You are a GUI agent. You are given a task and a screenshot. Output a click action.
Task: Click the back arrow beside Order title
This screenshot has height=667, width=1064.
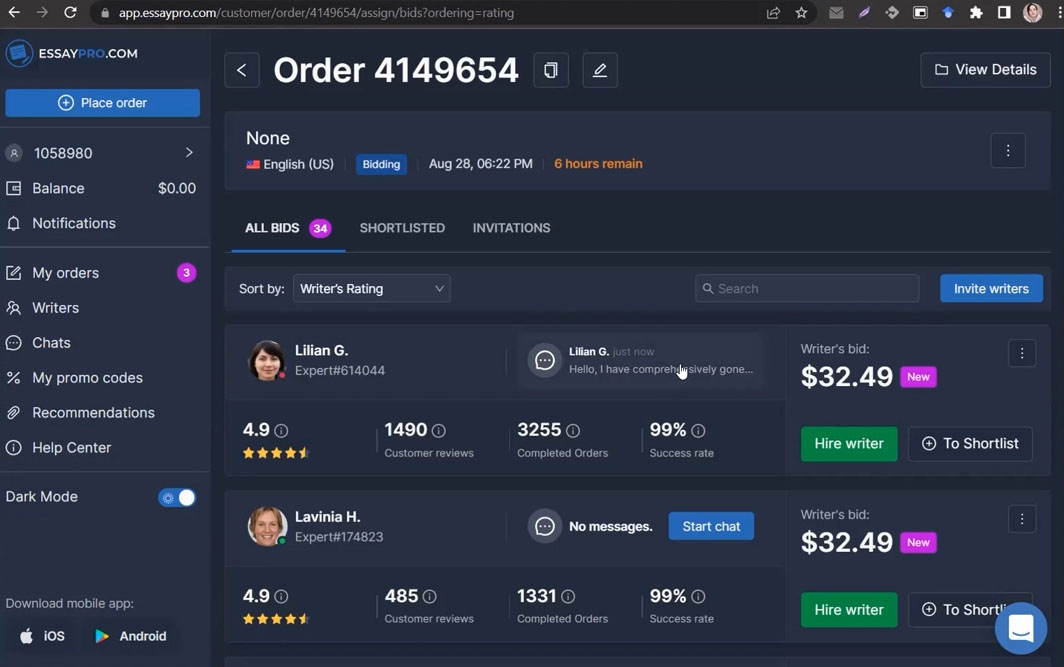241,70
